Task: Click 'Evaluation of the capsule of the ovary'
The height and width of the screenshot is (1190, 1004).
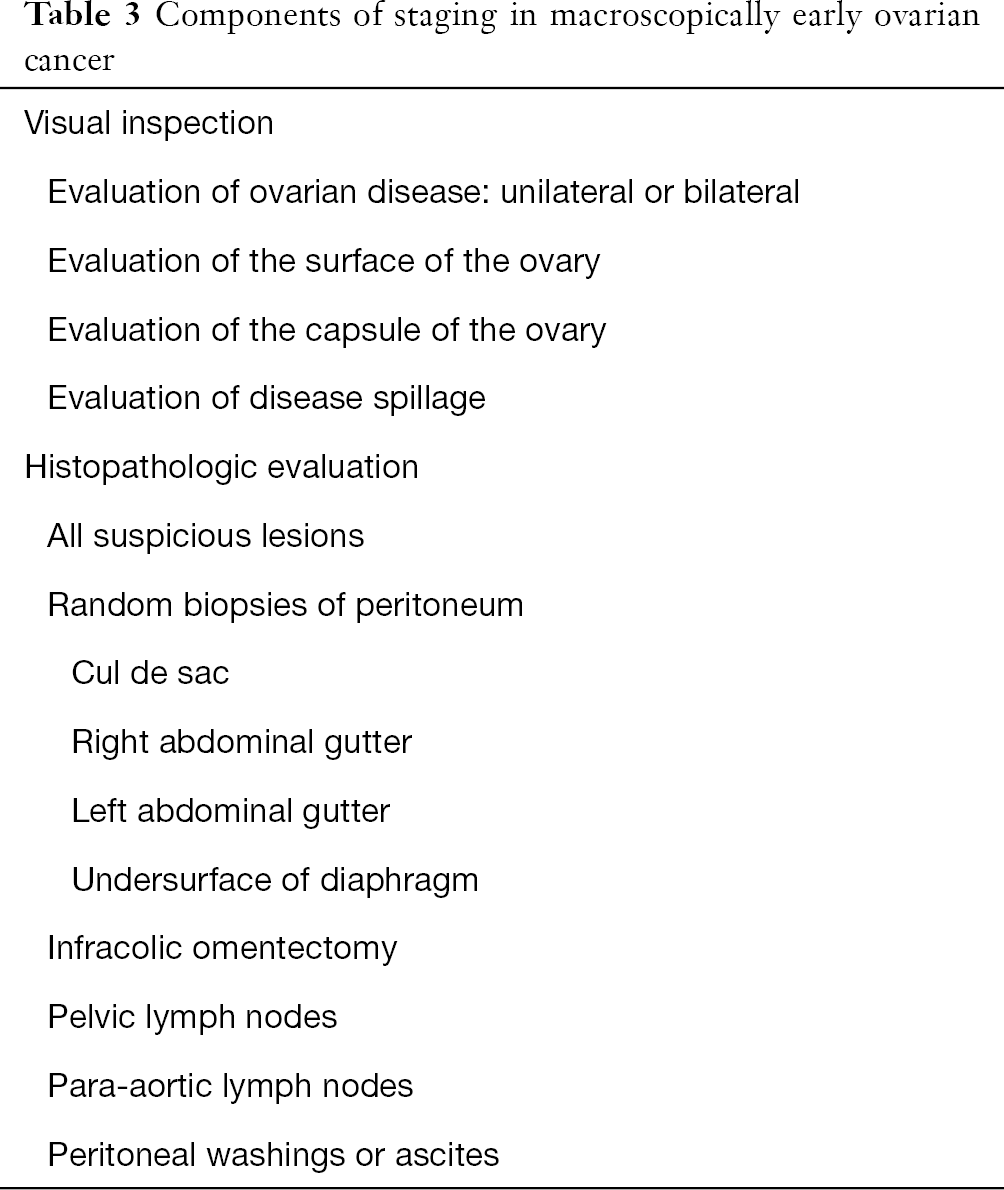Action: (327, 330)
